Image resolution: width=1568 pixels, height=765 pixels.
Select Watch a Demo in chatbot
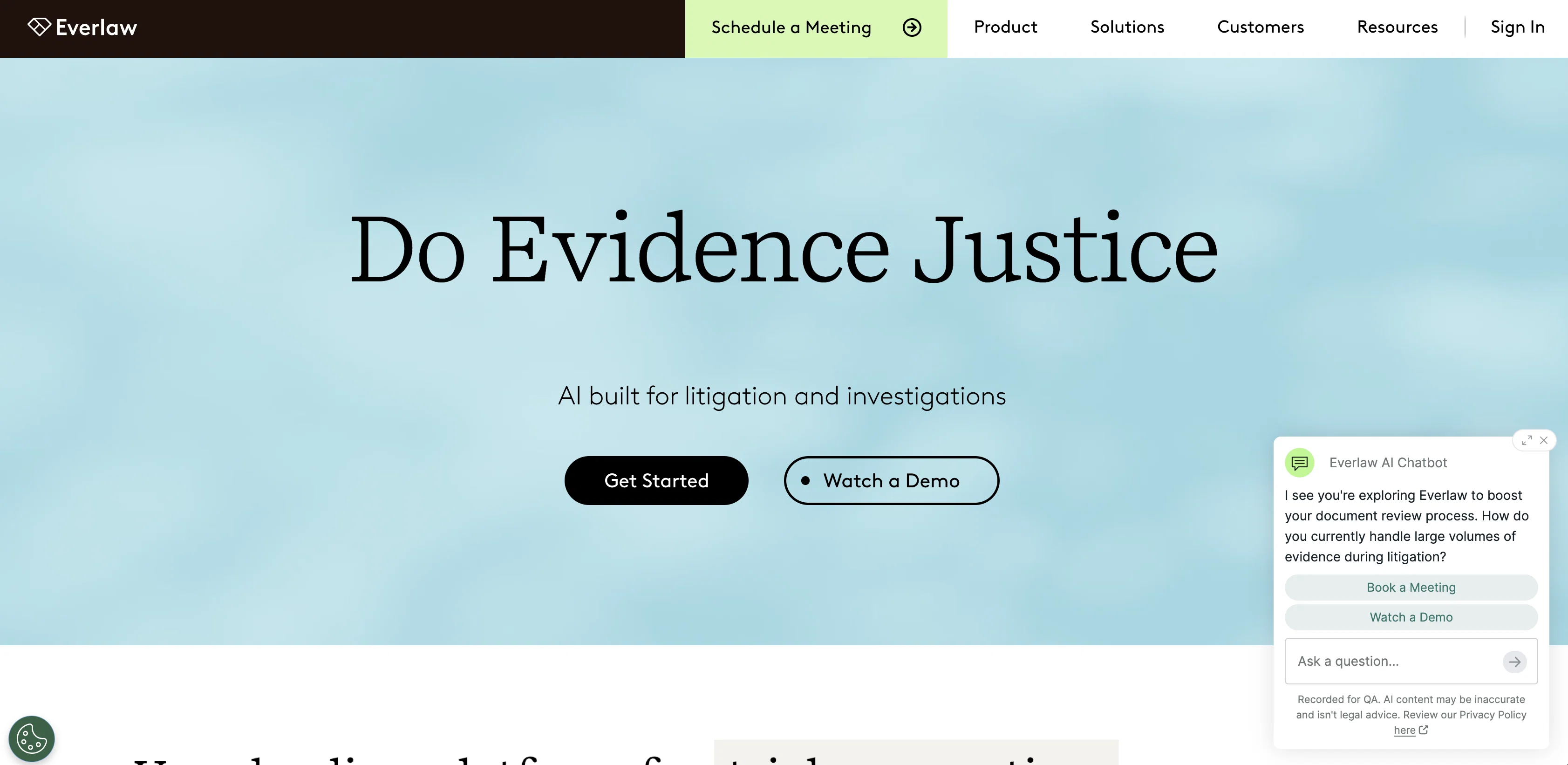(1411, 617)
